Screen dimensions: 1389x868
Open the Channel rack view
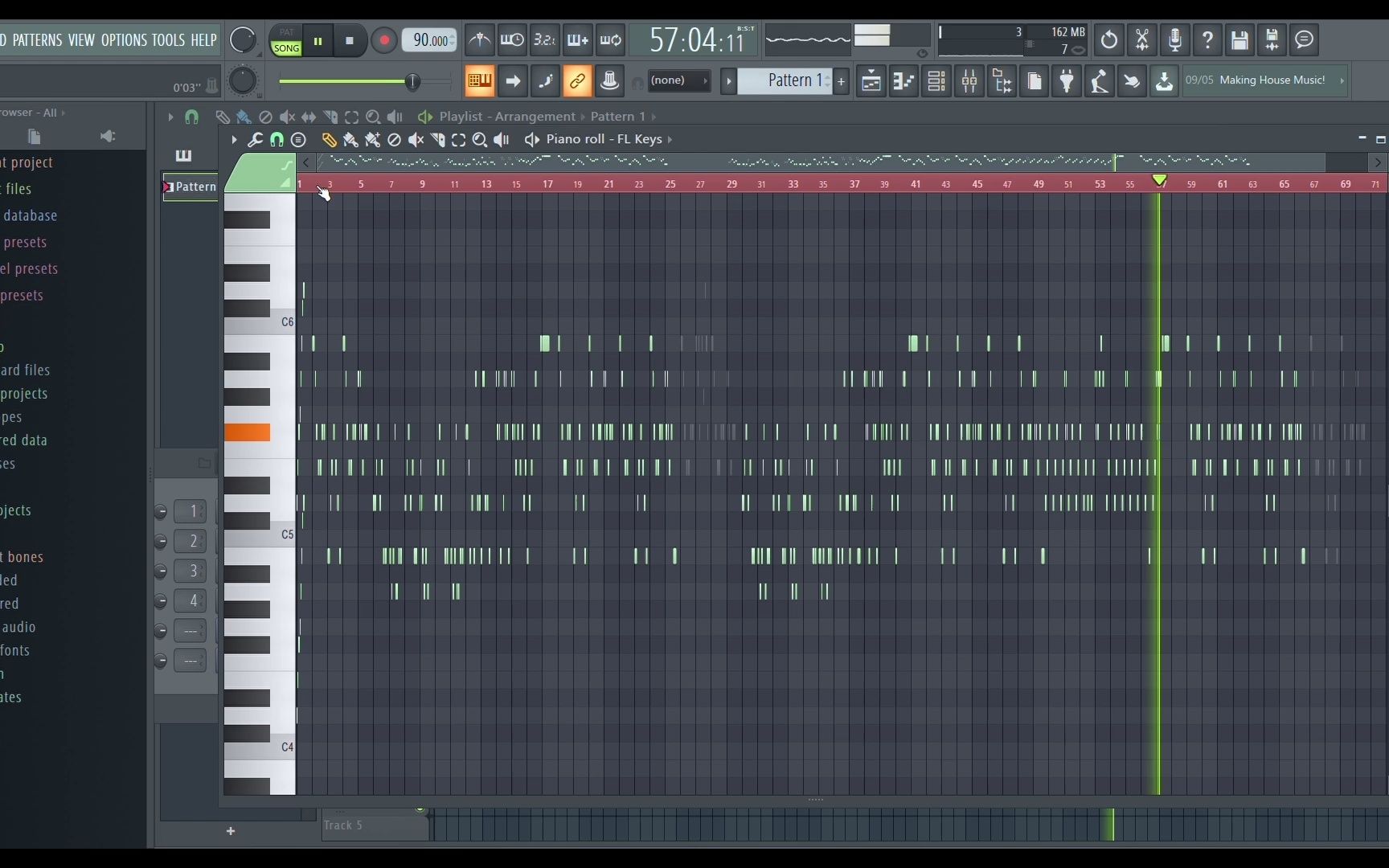pos(936,81)
